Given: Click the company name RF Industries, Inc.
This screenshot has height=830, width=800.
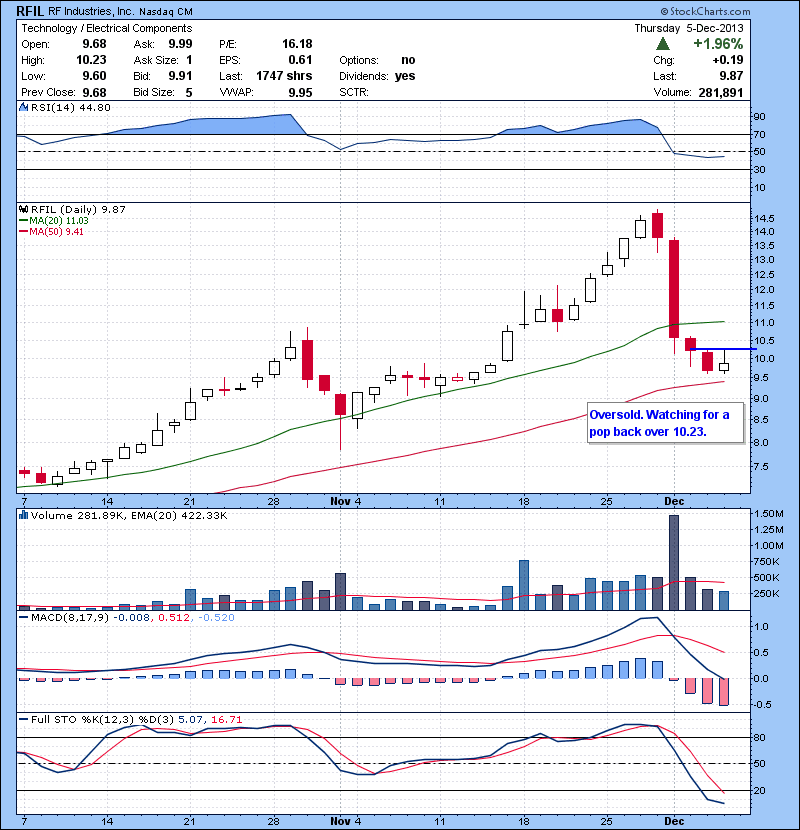Looking at the screenshot, I should coord(92,11).
